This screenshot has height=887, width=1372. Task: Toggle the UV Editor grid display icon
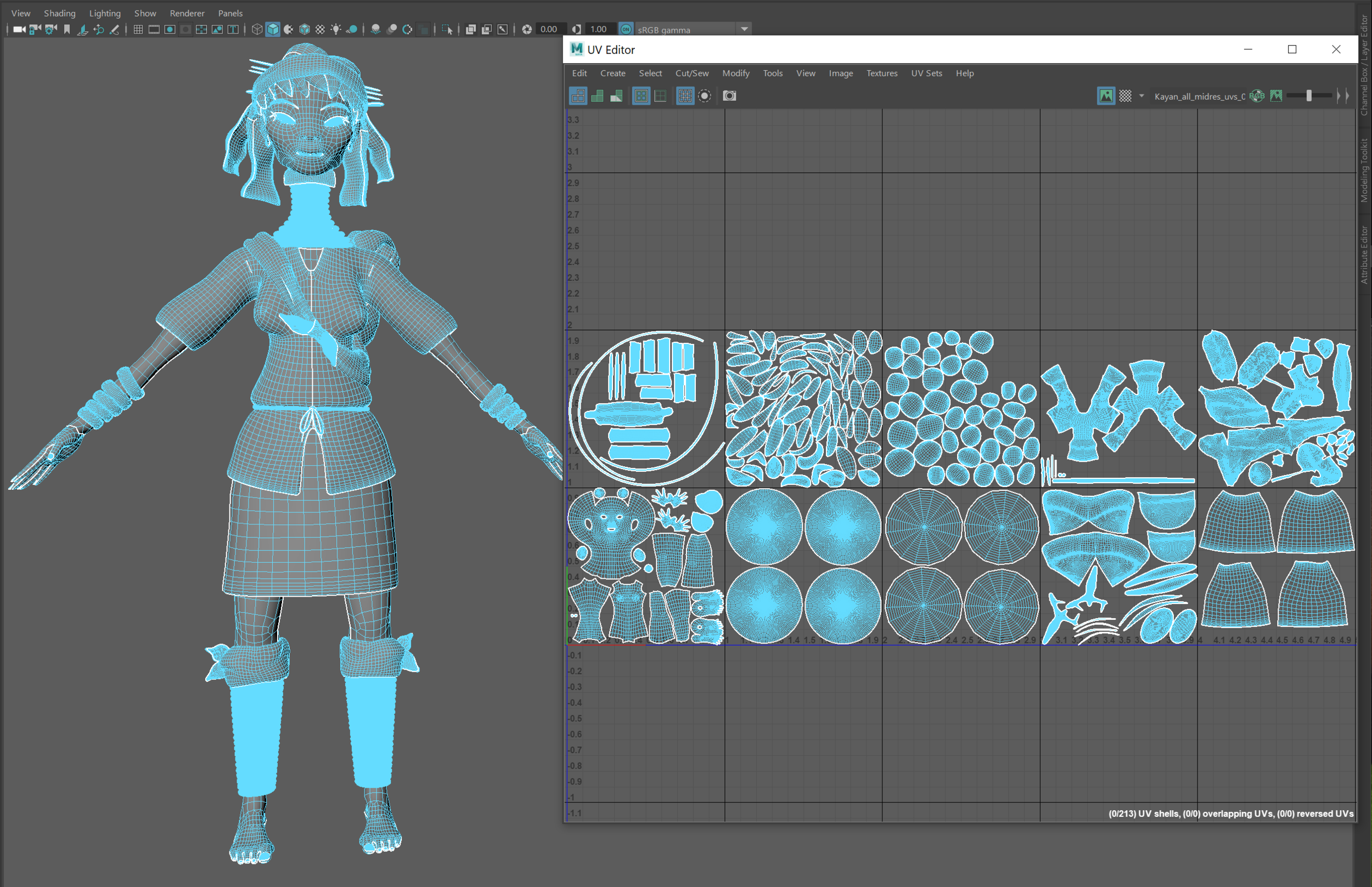pos(684,95)
